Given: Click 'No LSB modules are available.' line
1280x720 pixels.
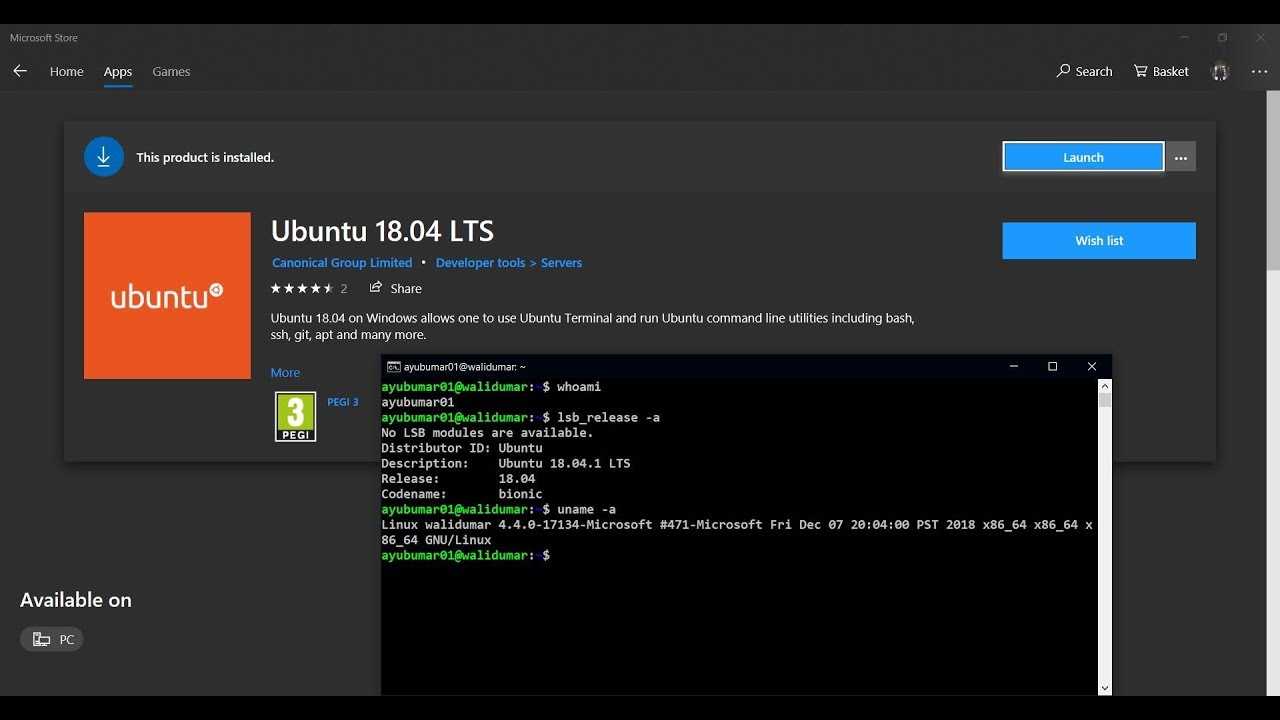Looking at the screenshot, I should pyautogui.click(x=487, y=433).
